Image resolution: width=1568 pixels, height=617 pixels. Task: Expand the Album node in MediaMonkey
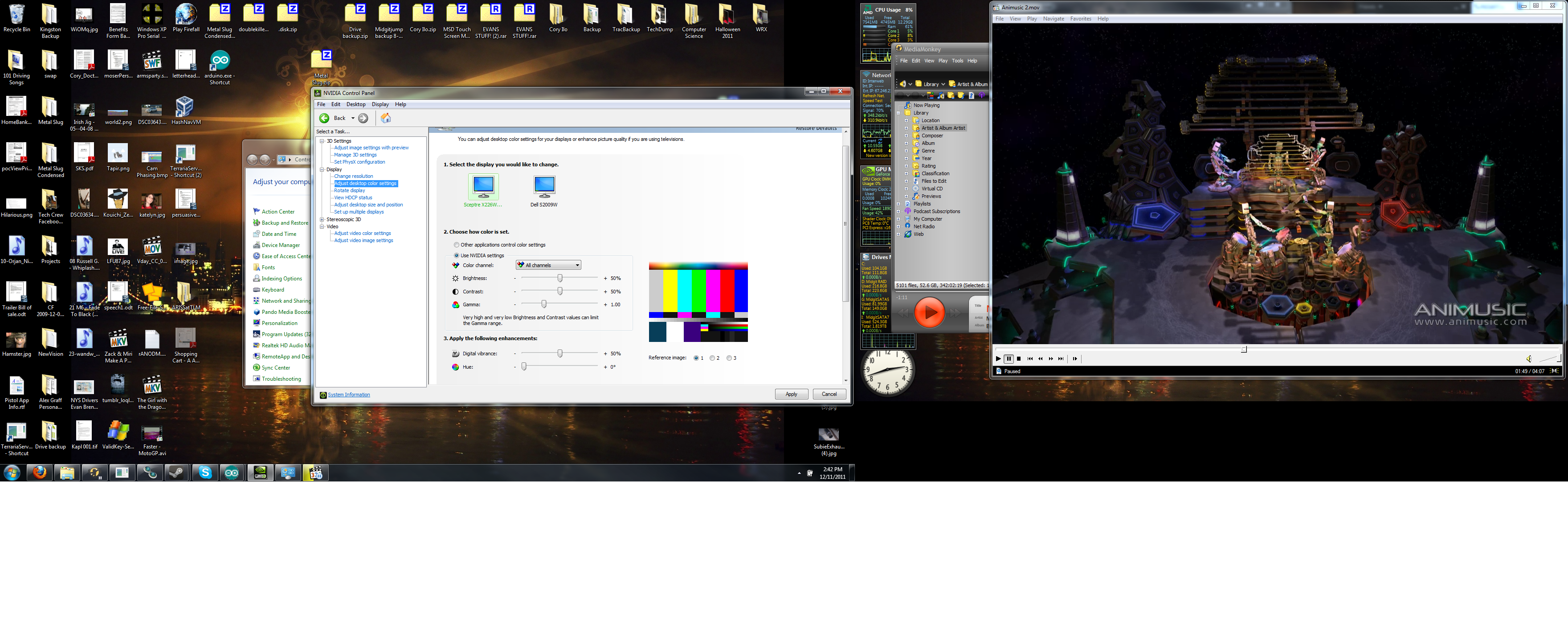click(906, 143)
